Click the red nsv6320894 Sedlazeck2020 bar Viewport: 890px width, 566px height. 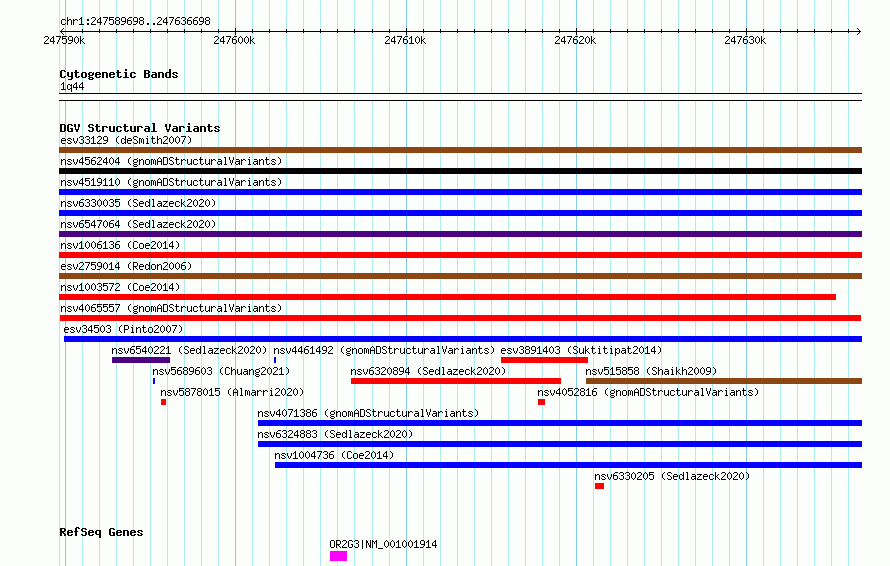(456, 381)
